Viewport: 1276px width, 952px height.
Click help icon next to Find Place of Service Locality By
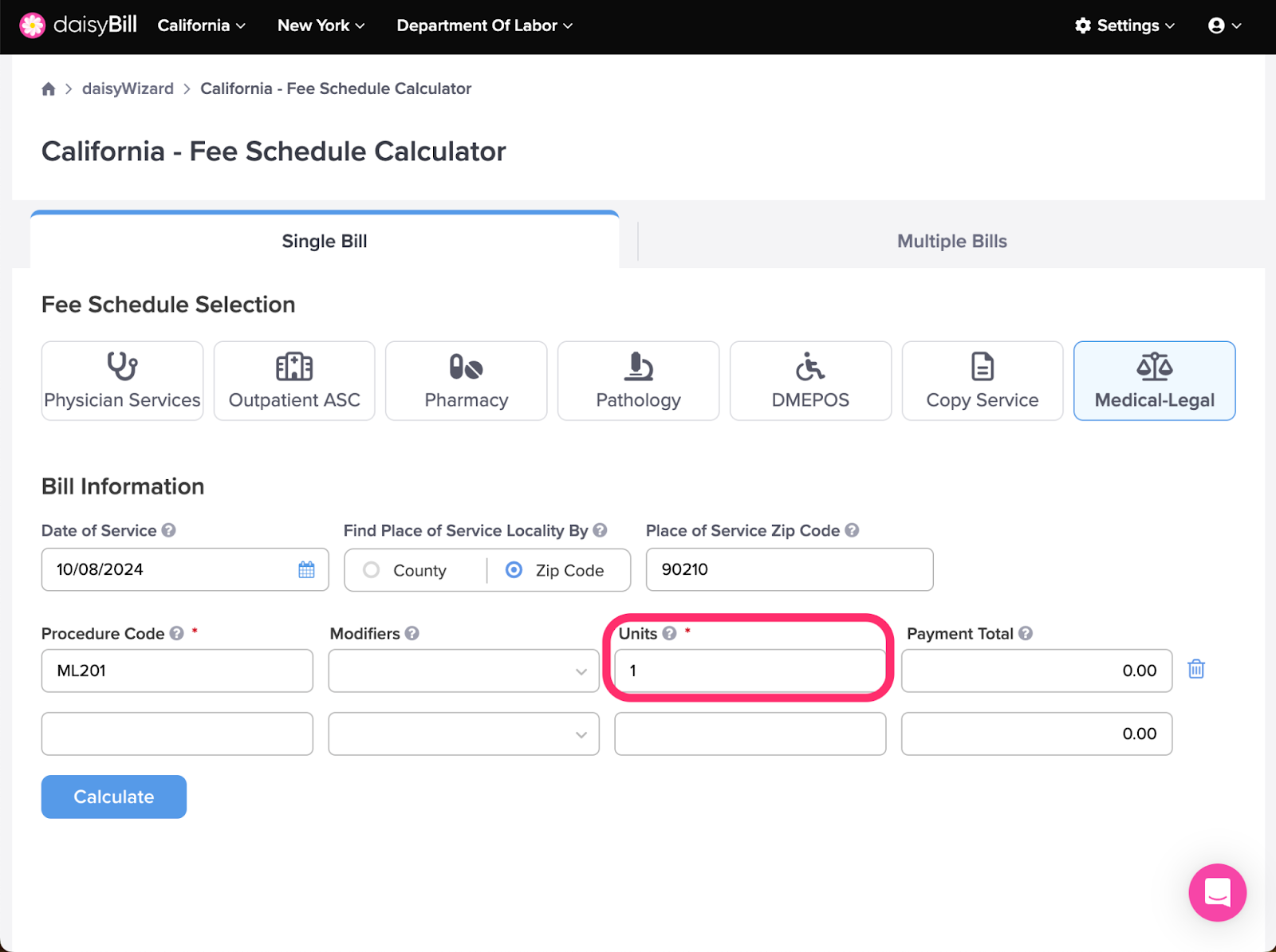click(600, 530)
